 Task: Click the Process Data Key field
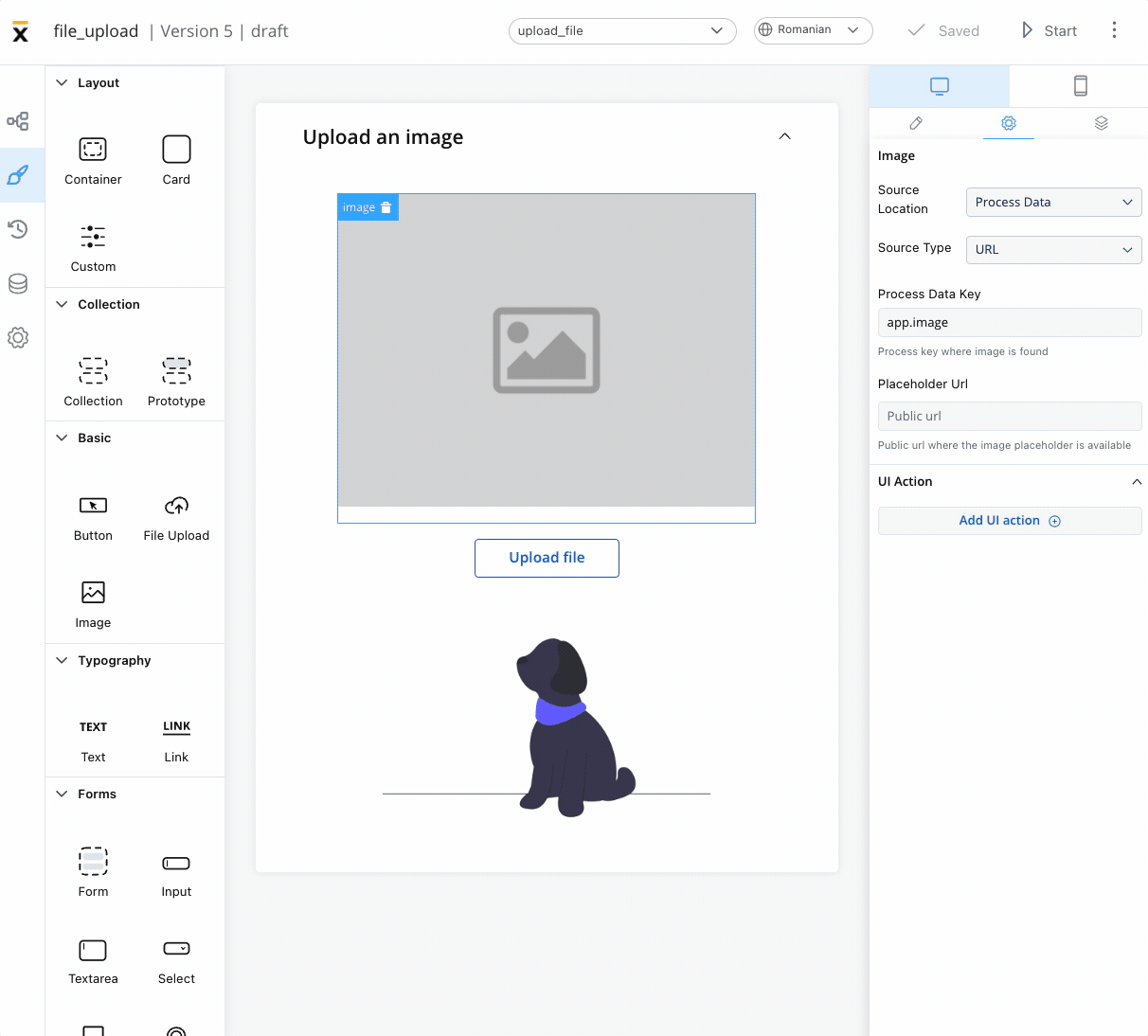tap(1010, 322)
